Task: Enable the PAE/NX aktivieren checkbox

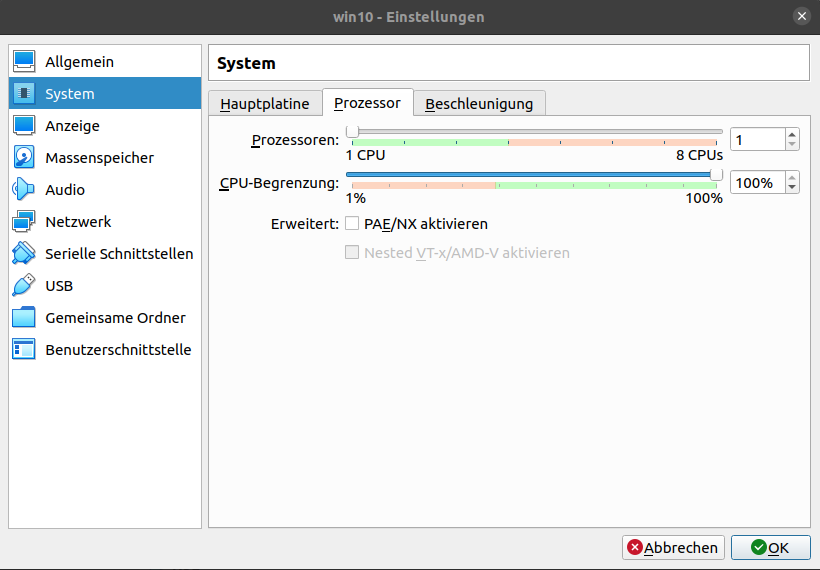Action: click(x=352, y=224)
